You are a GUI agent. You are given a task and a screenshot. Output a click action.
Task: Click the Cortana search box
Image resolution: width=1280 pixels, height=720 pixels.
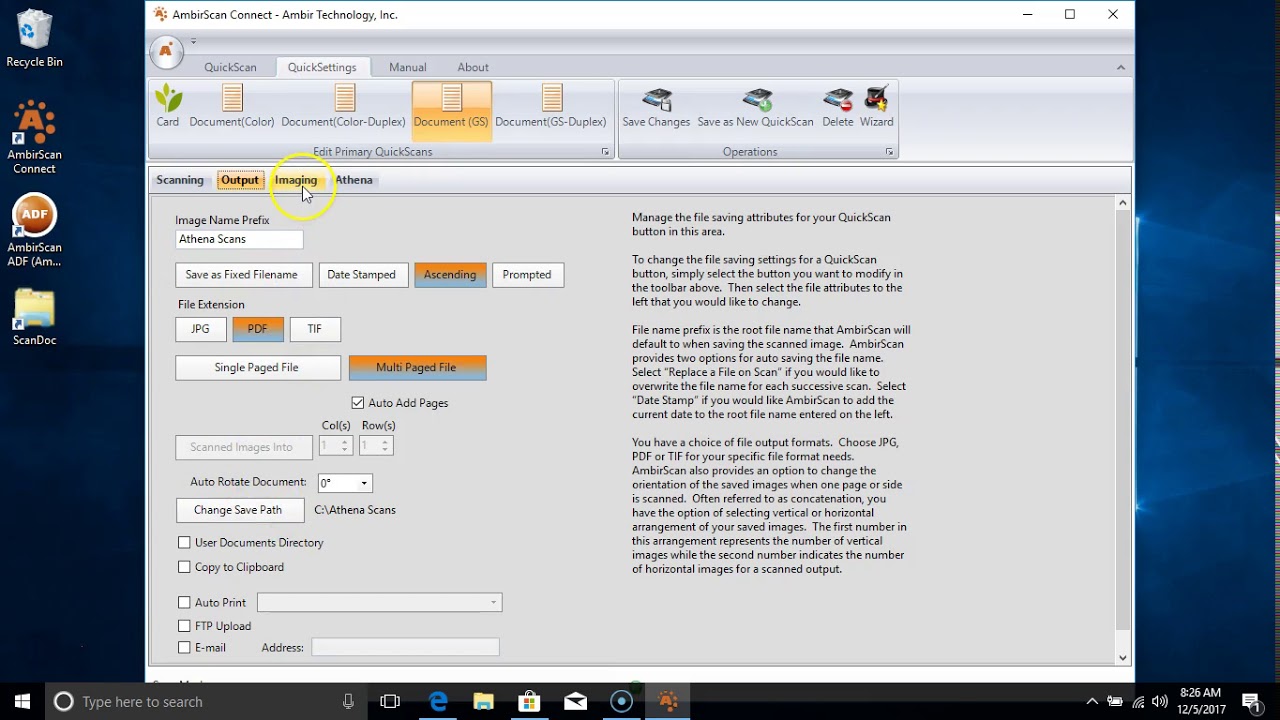tap(204, 701)
